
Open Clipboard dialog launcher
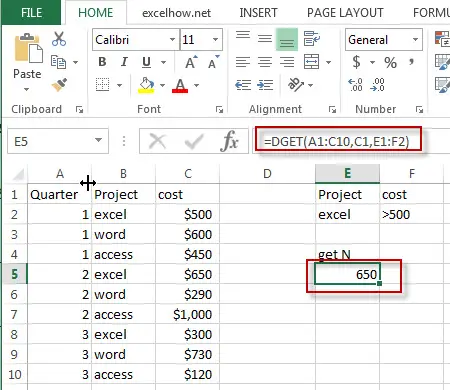click(79, 109)
